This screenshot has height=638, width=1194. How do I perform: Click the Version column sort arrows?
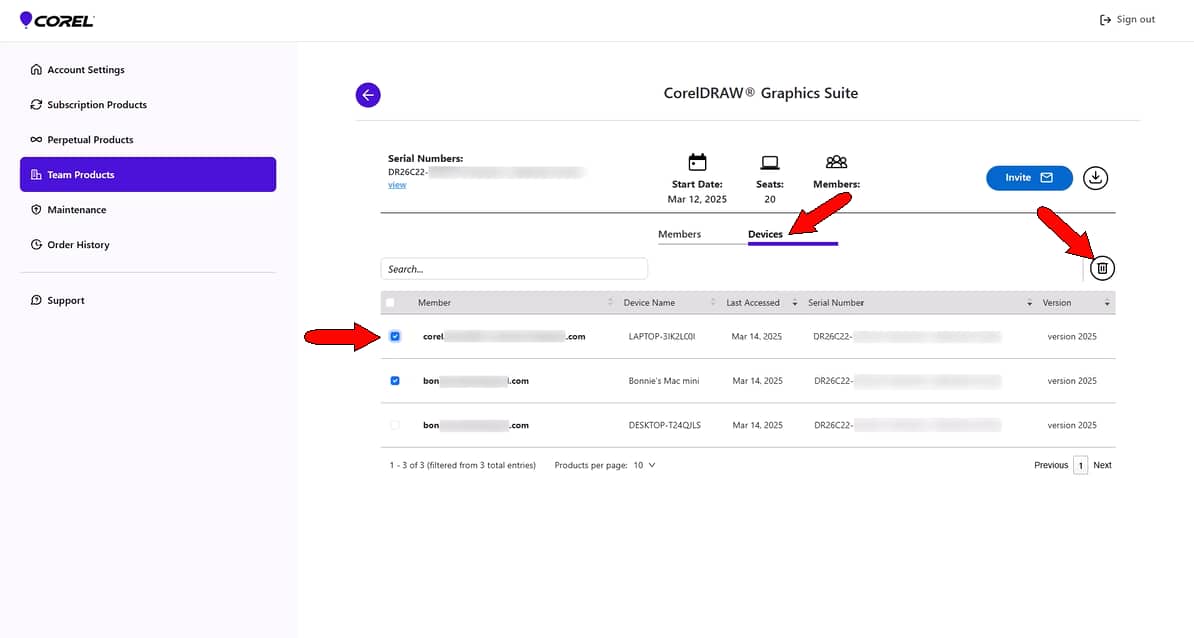coord(1107,302)
